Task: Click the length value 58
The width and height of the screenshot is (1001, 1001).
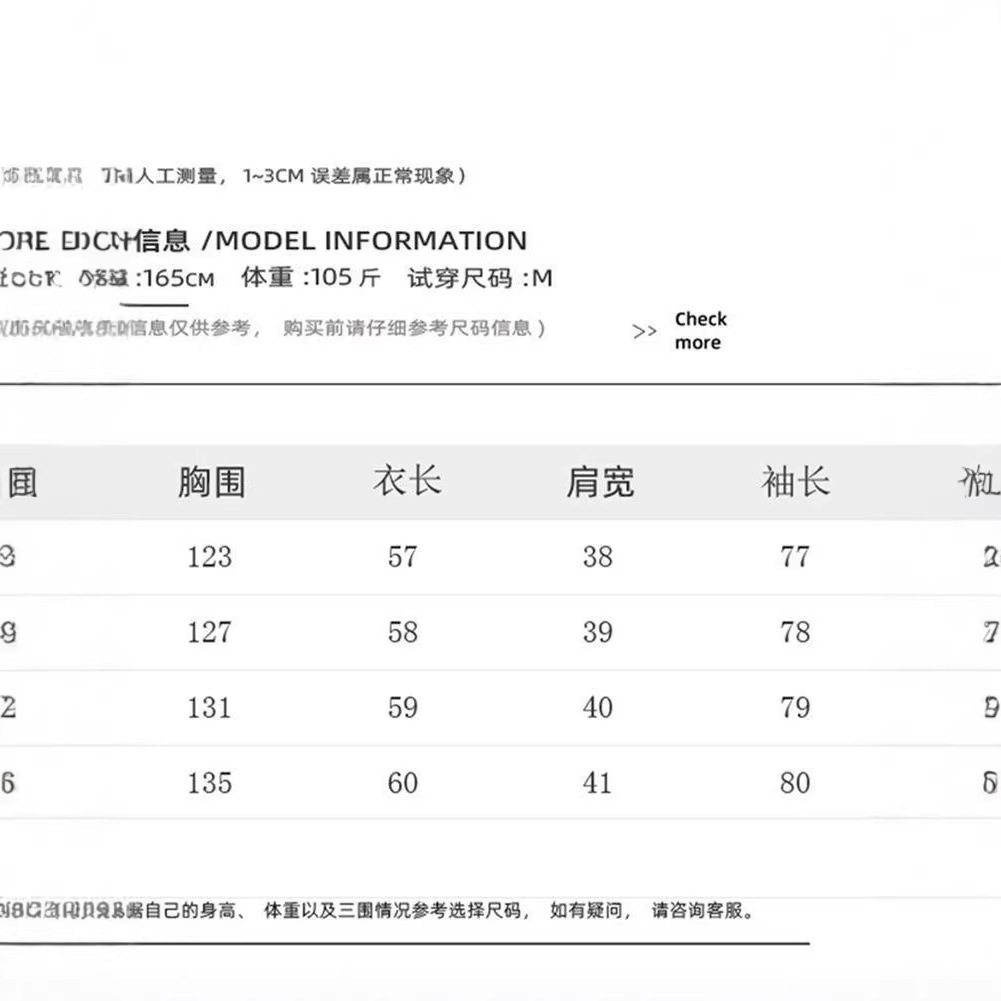Action: point(403,632)
